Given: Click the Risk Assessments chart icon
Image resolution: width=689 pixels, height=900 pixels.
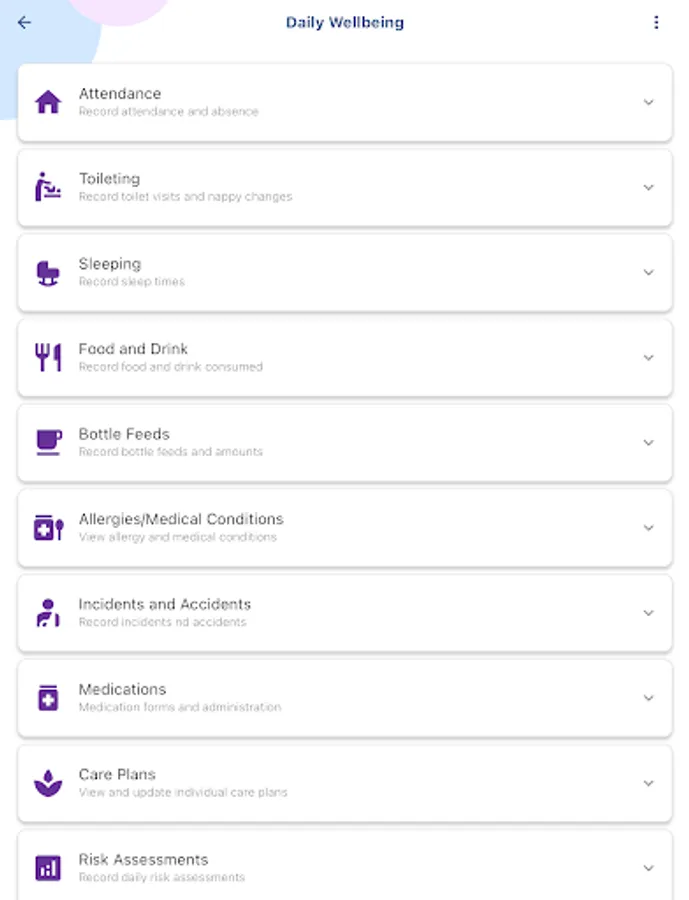Looking at the screenshot, I should click(48, 867).
